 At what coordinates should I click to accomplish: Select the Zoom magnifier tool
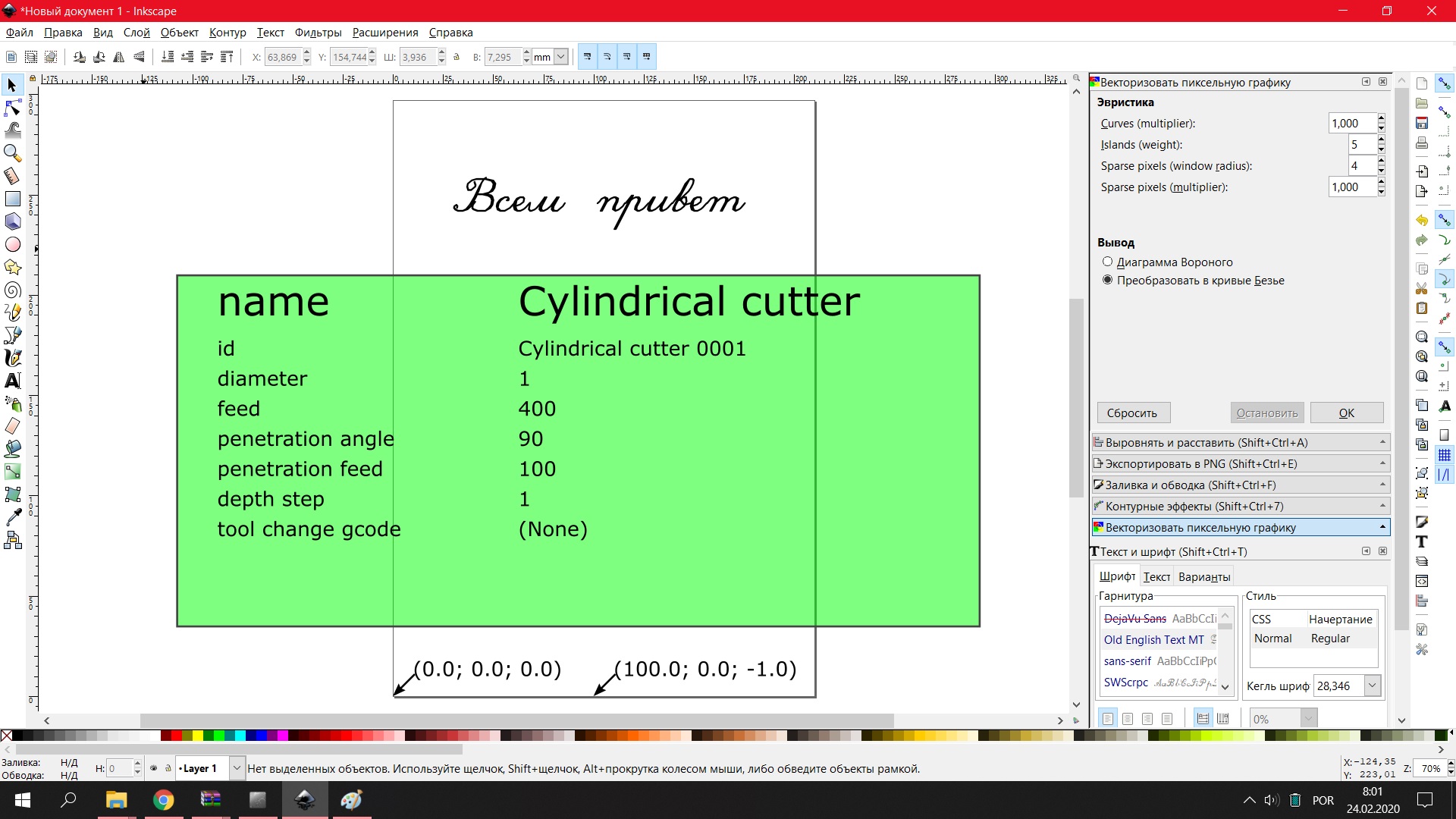pyautogui.click(x=13, y=153)
